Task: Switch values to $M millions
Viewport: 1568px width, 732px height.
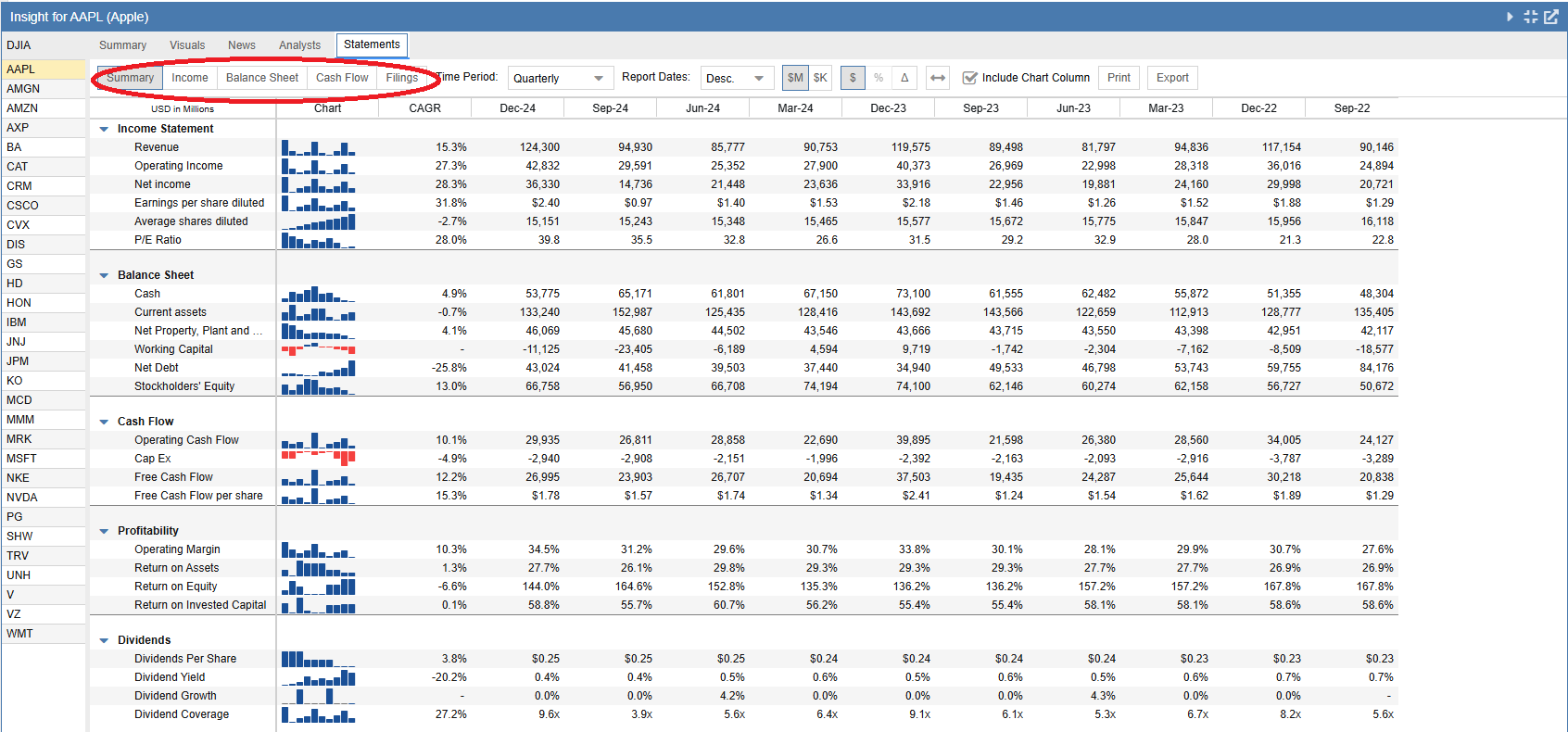Action: (795, 78)
